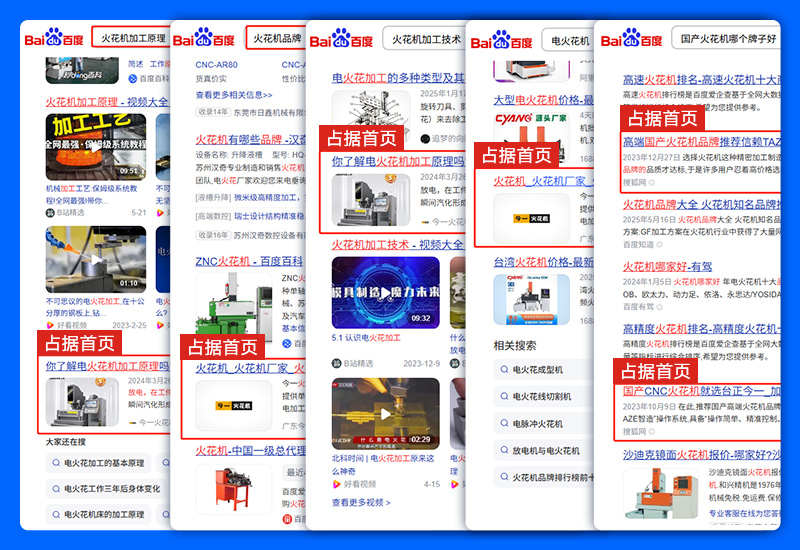Click the magnifier icon next to 电火花加工的基本原理

(x=56, y=463)
